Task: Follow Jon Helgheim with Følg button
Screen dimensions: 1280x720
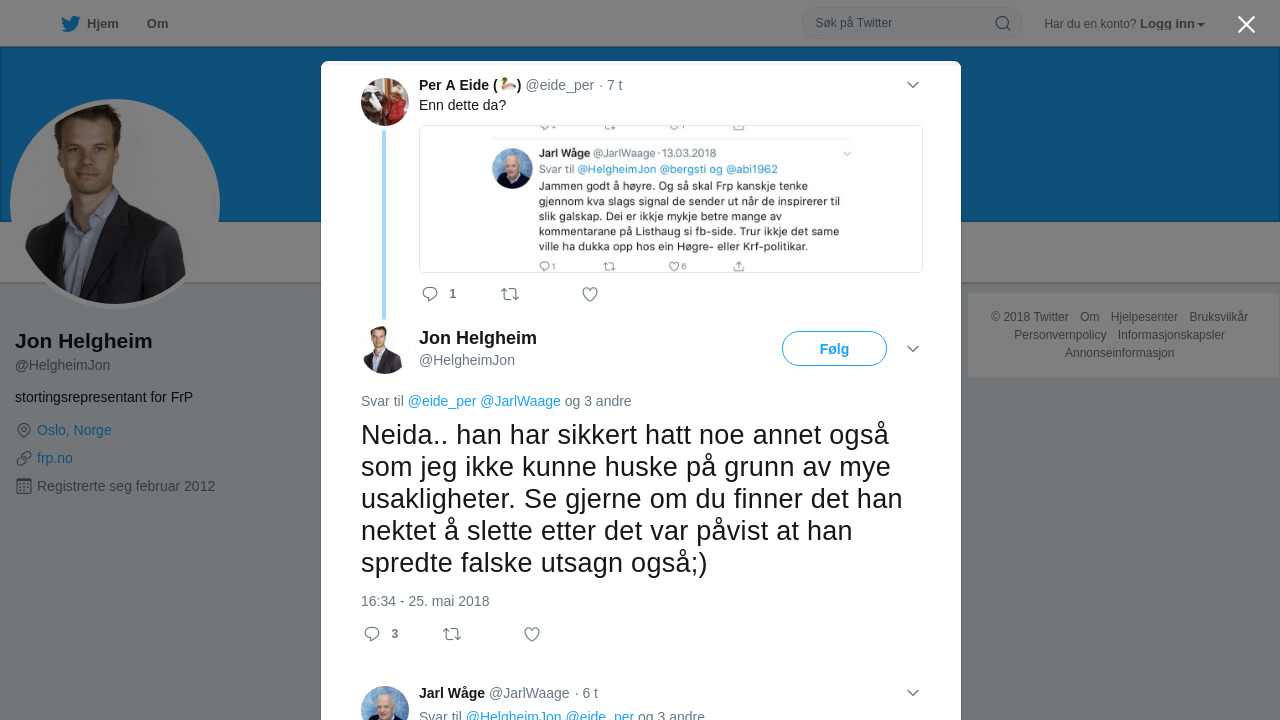Action: pos(834,349)
